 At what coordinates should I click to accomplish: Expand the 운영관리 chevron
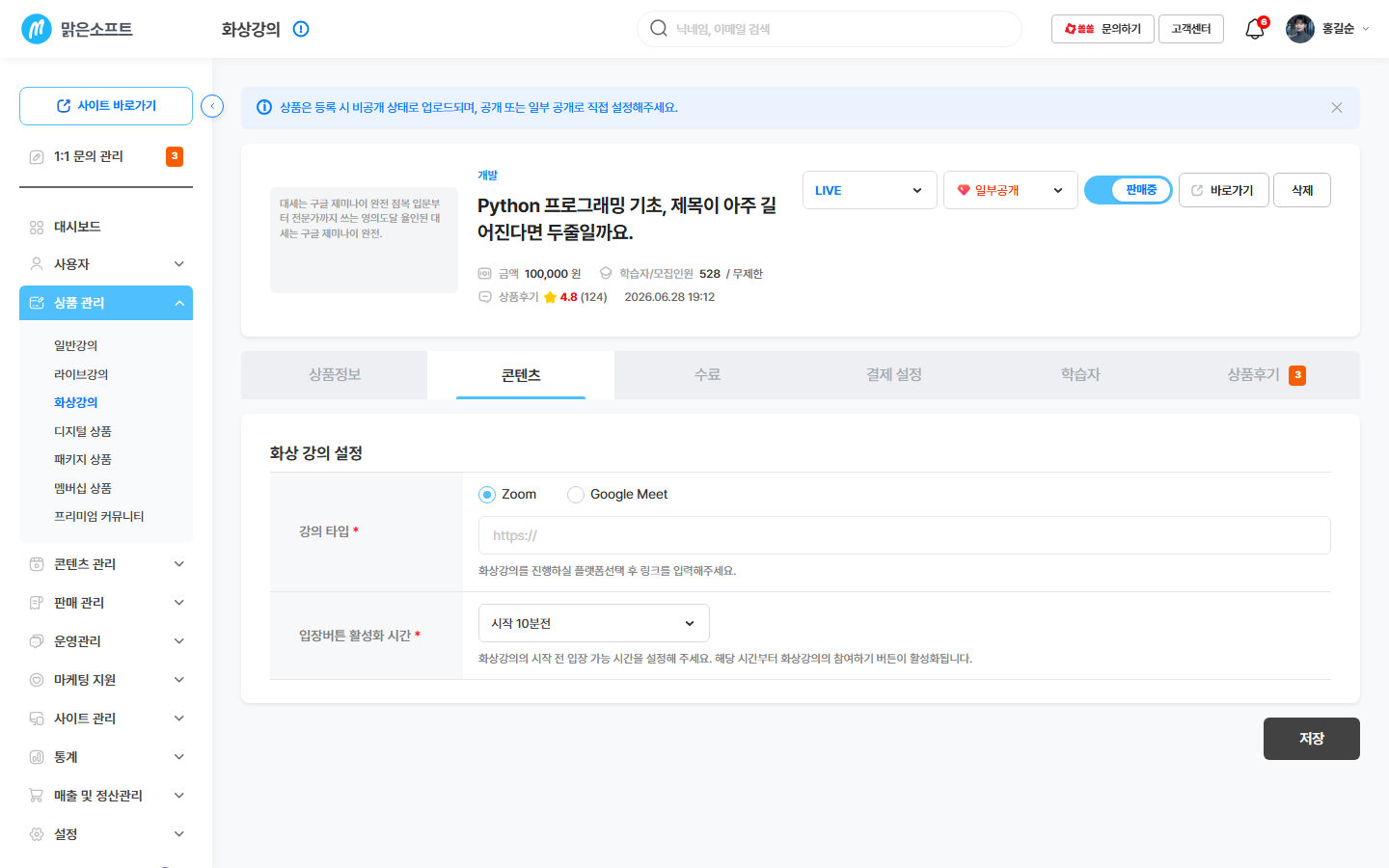[x=179, y=641]
